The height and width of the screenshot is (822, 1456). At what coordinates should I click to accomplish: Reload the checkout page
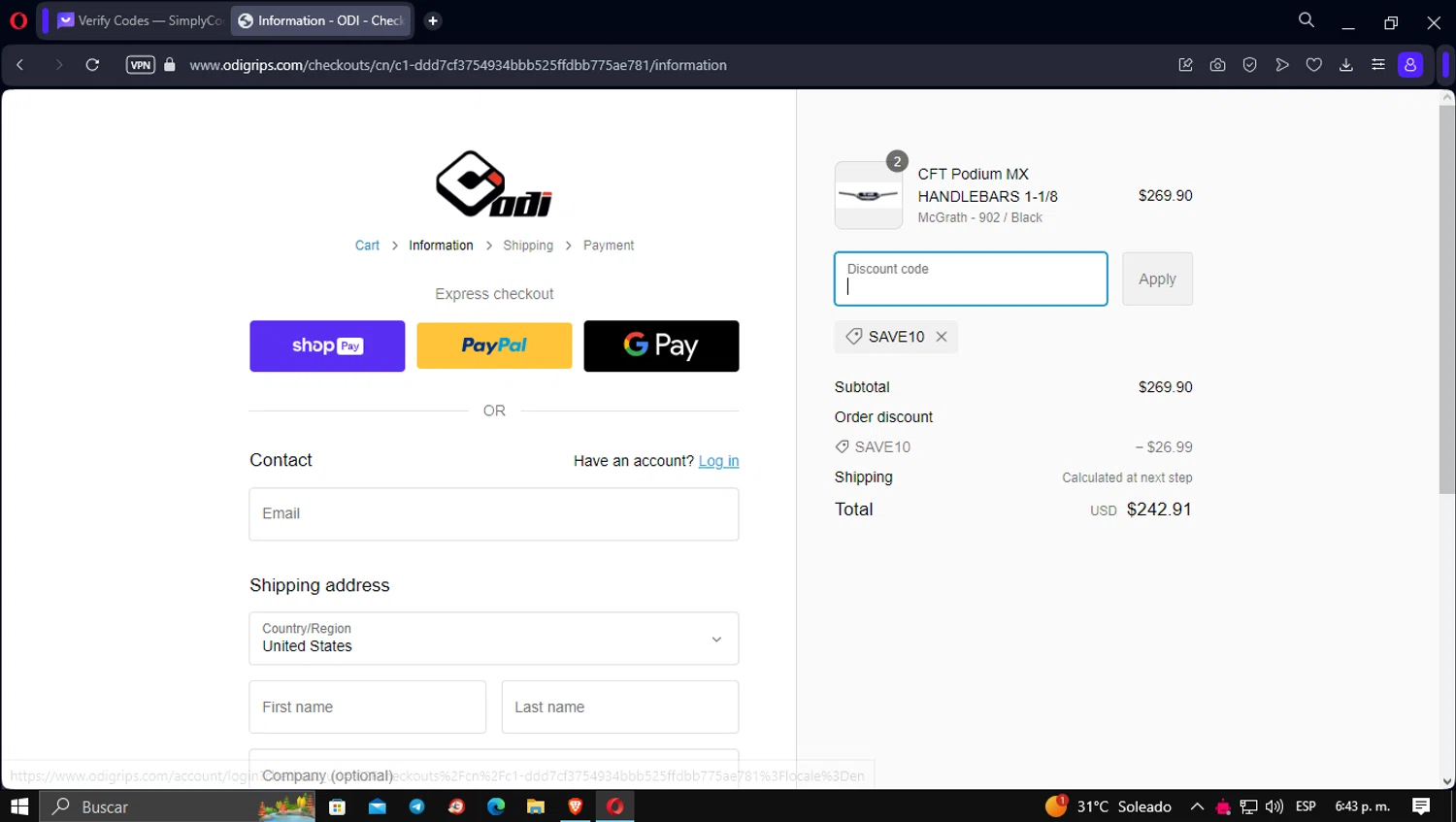click(92, 65)
